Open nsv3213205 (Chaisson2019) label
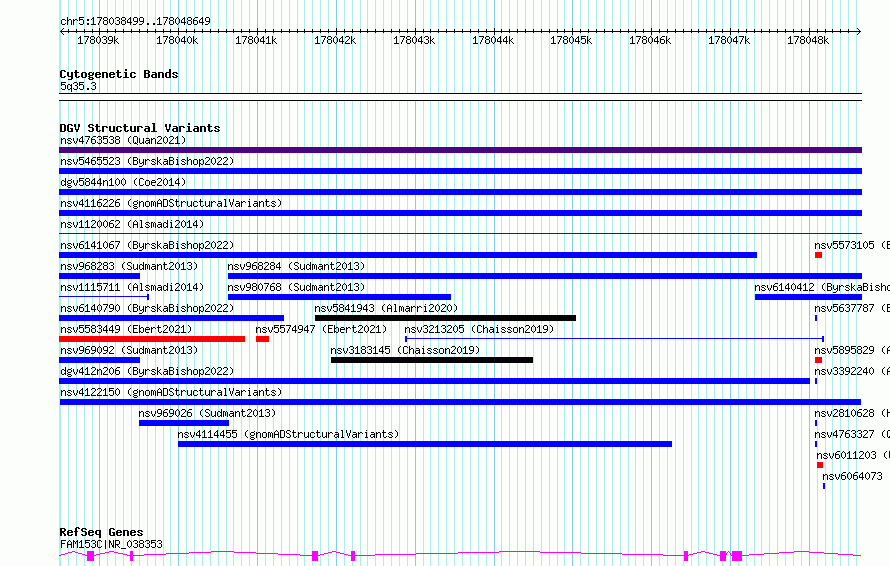This screenshot has width=890, height=566. coord(479,329)
